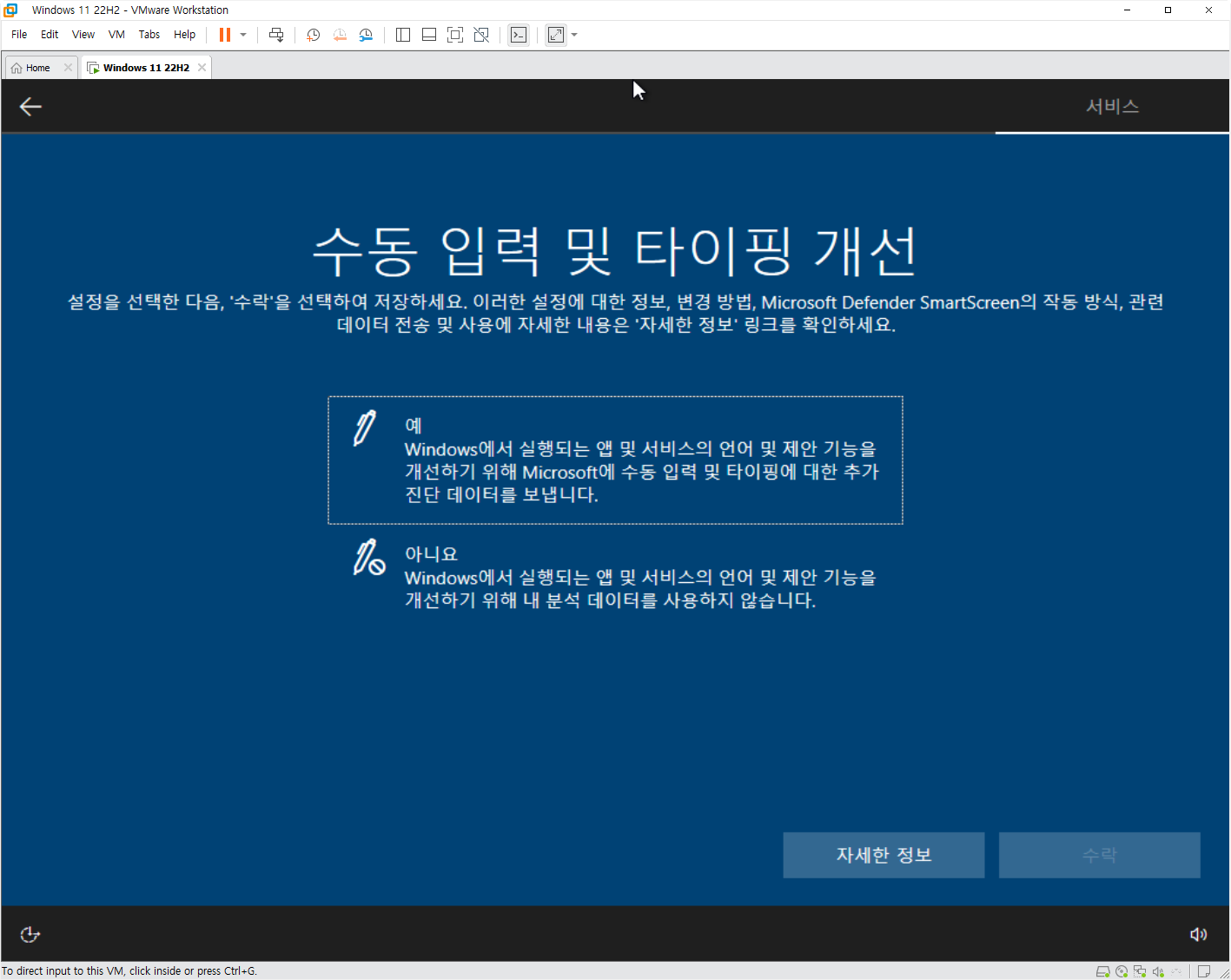Screen dimensions: 1231x980
Task: Maximize the VMware Workstation window
Action: (1168, 10)
